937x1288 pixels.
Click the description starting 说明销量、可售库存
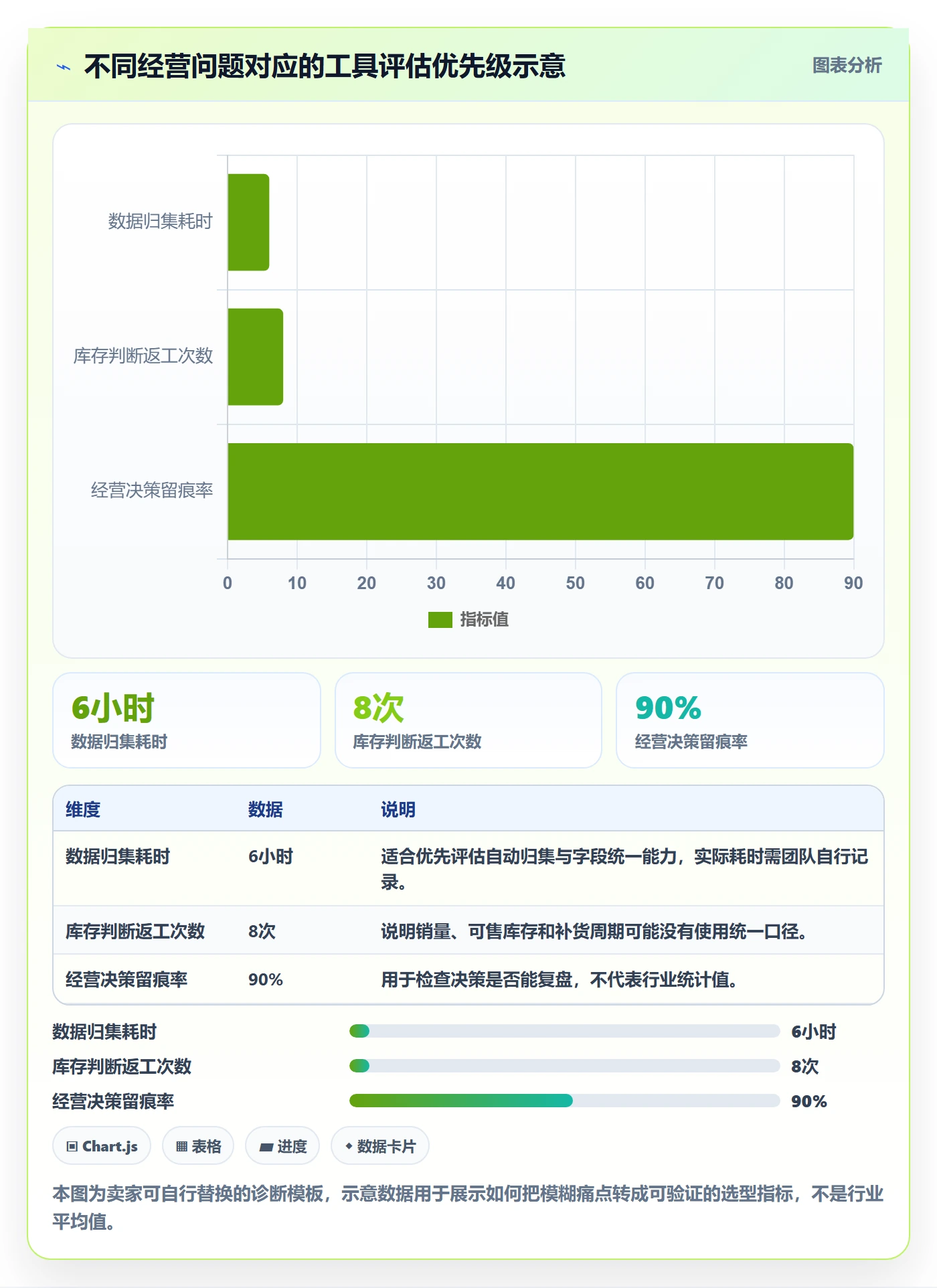[x=594, y=931]
